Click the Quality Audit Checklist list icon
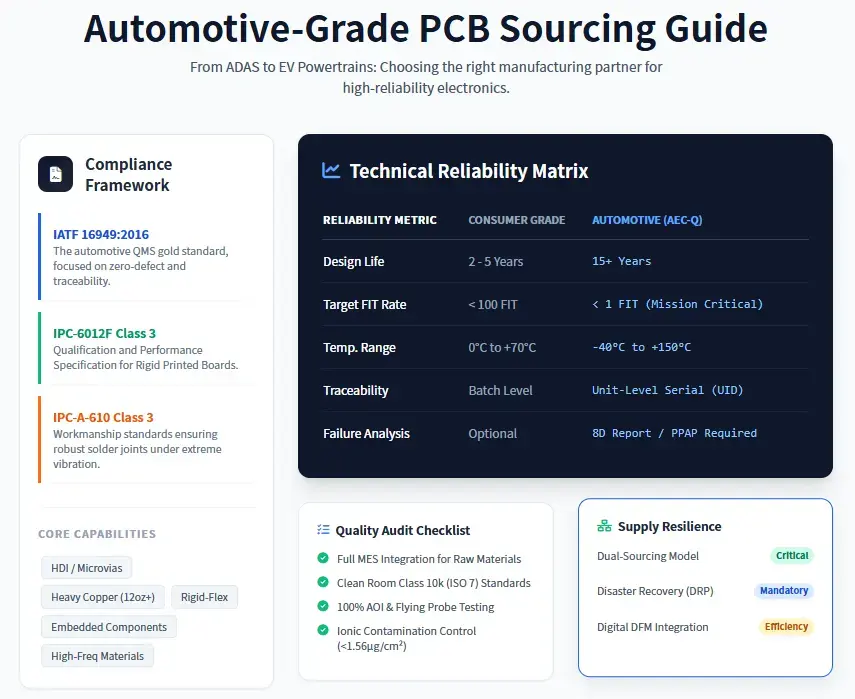The height and width of the screenshot is (699, 855). coord(322,530)
